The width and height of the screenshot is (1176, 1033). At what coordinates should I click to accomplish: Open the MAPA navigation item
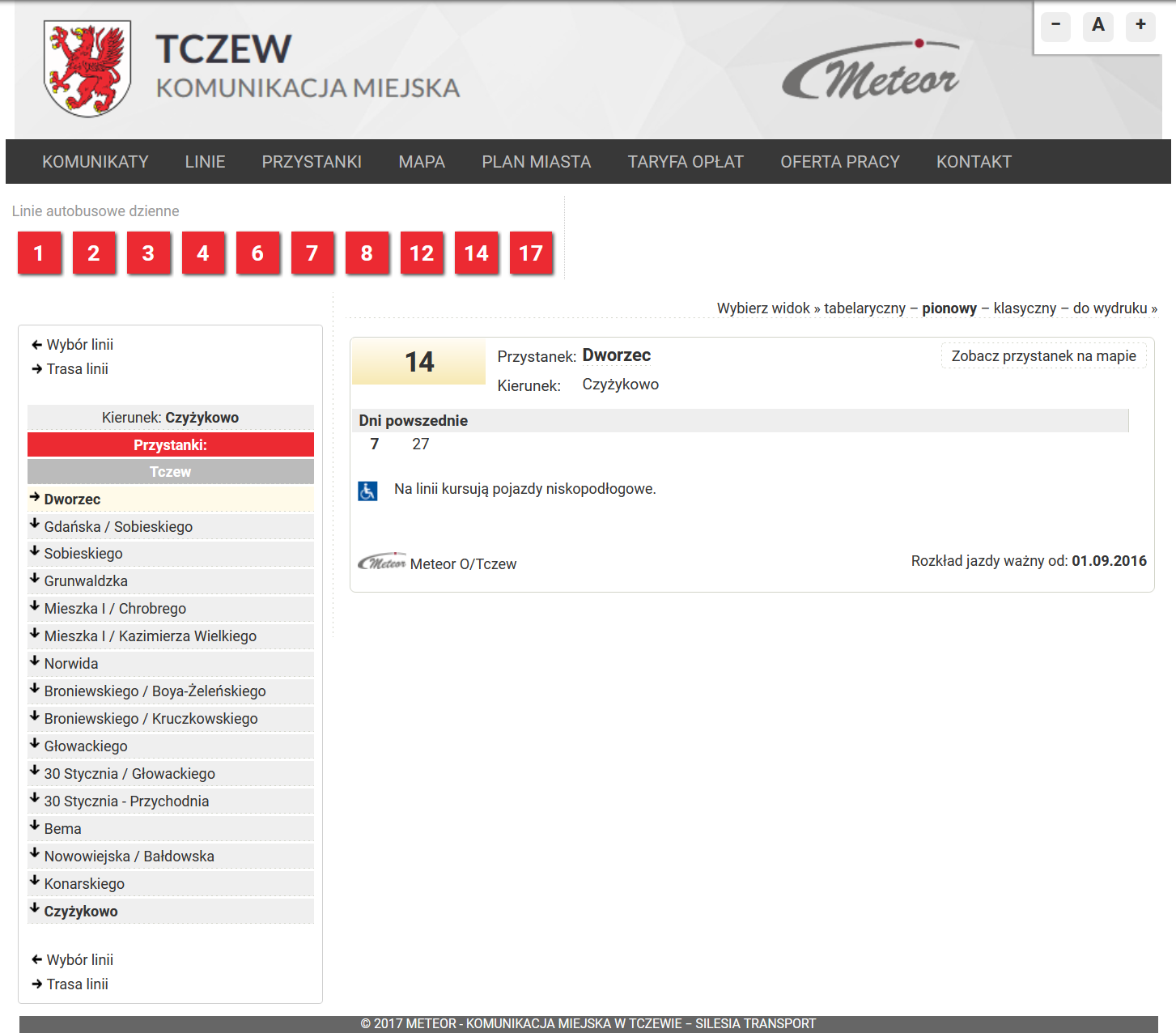tap(422, 162)
